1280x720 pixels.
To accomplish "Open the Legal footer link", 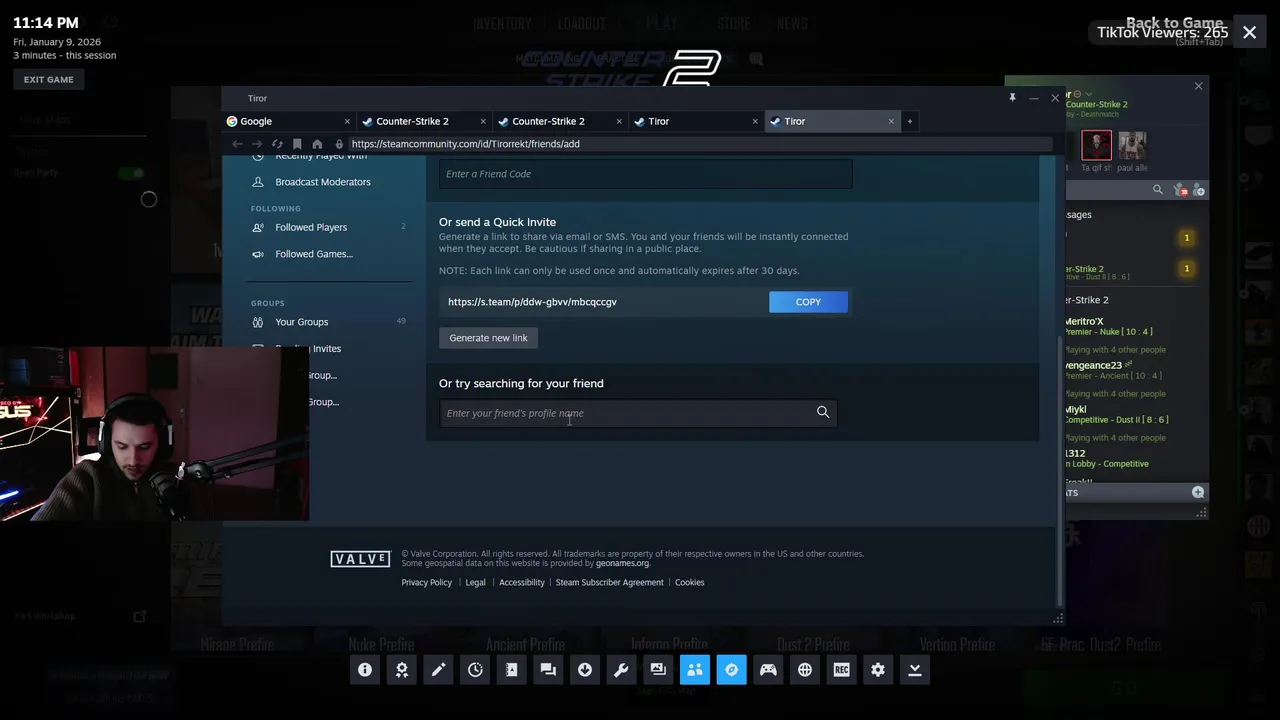I will click(x=475, y=582).
